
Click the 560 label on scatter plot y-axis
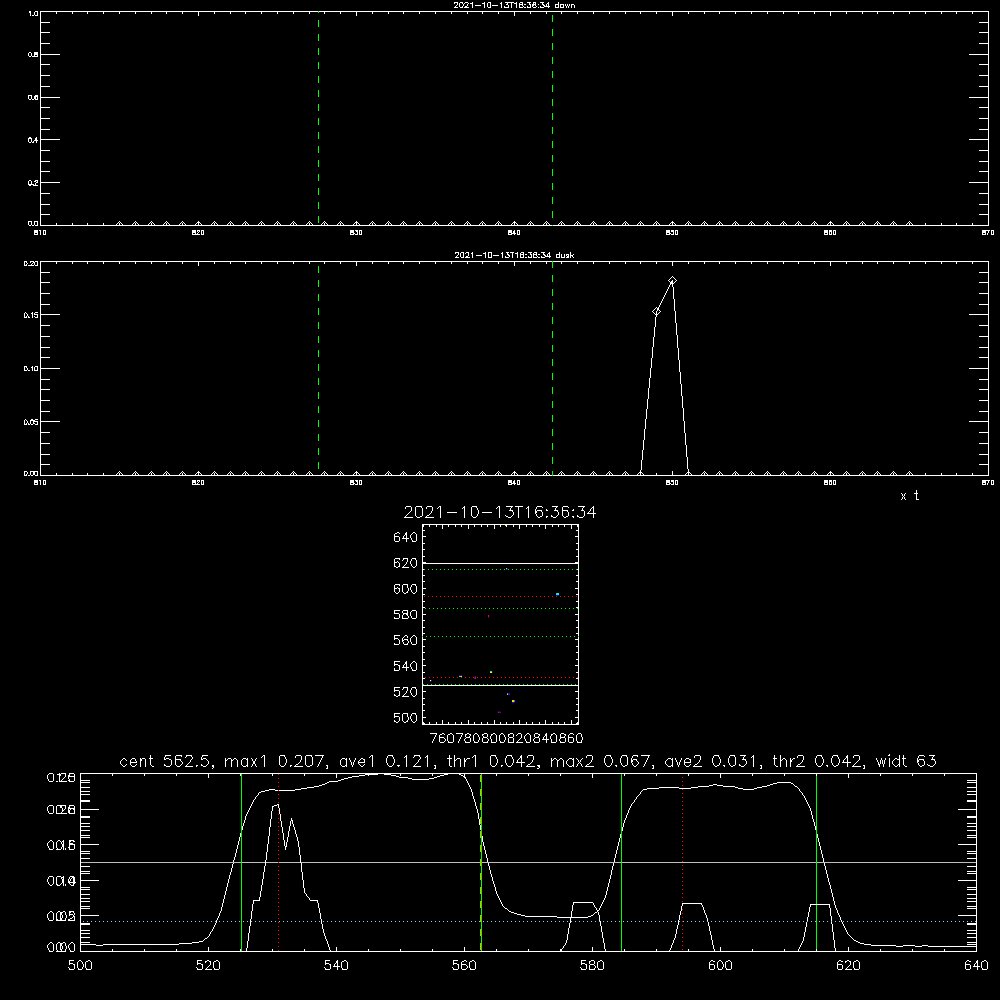(405, 640)
